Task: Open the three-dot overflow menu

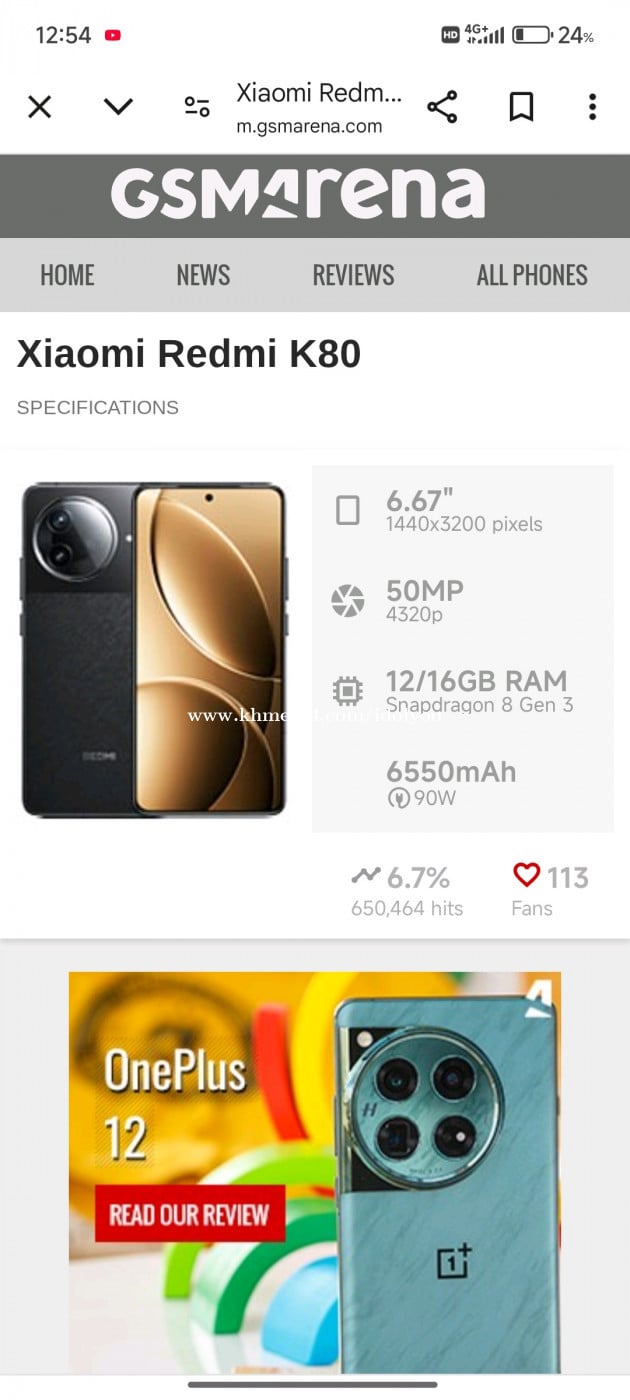Action: pyautogui.click(x=592, y=107)
